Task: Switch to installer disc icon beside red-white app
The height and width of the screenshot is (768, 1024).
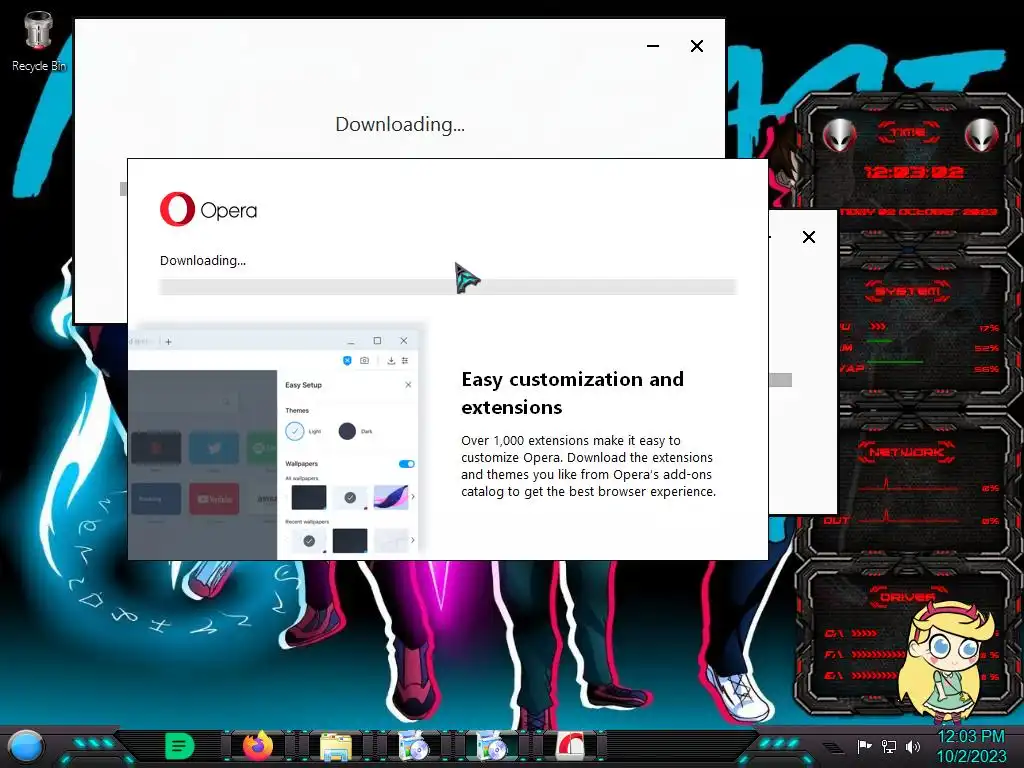Action: click(492, 746)
